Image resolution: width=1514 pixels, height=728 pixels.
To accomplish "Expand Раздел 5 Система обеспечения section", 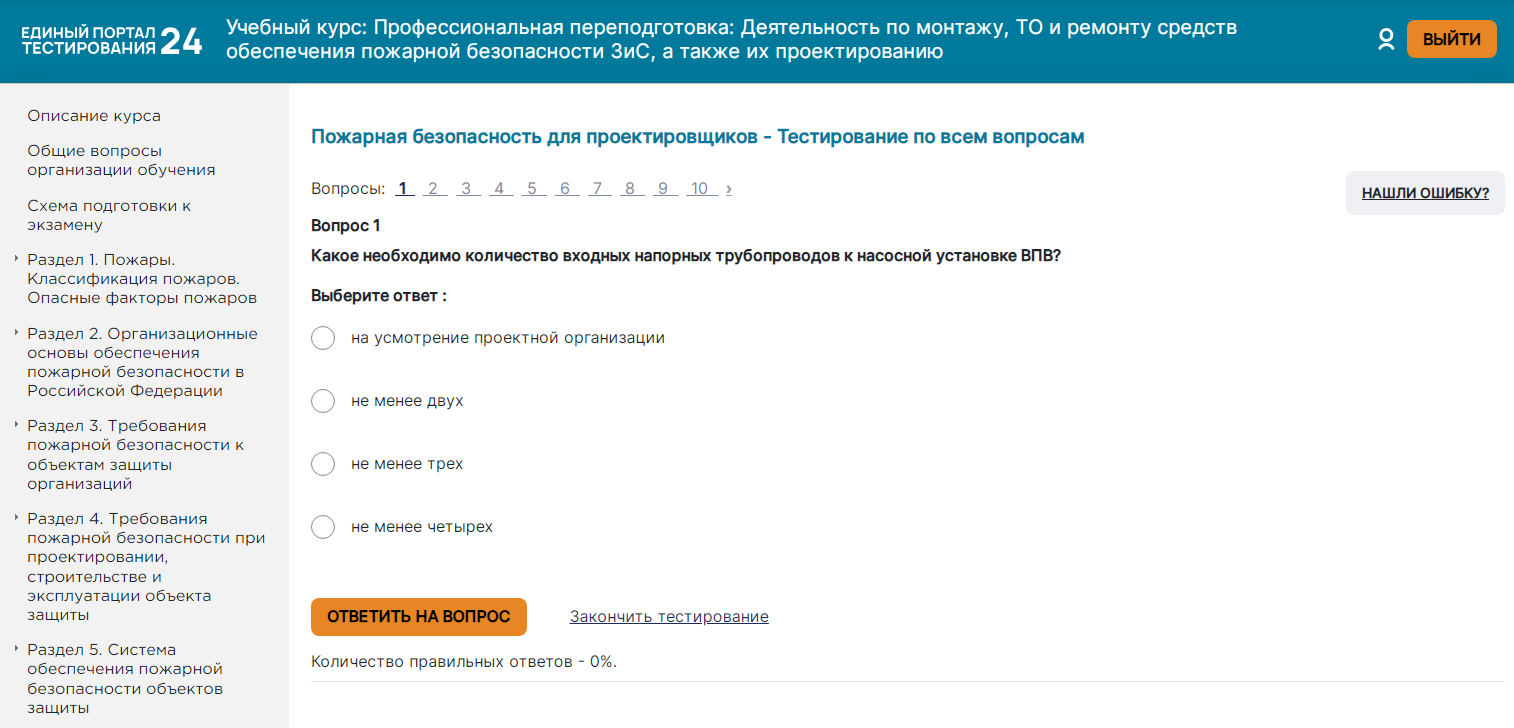I will coord(17,650).
